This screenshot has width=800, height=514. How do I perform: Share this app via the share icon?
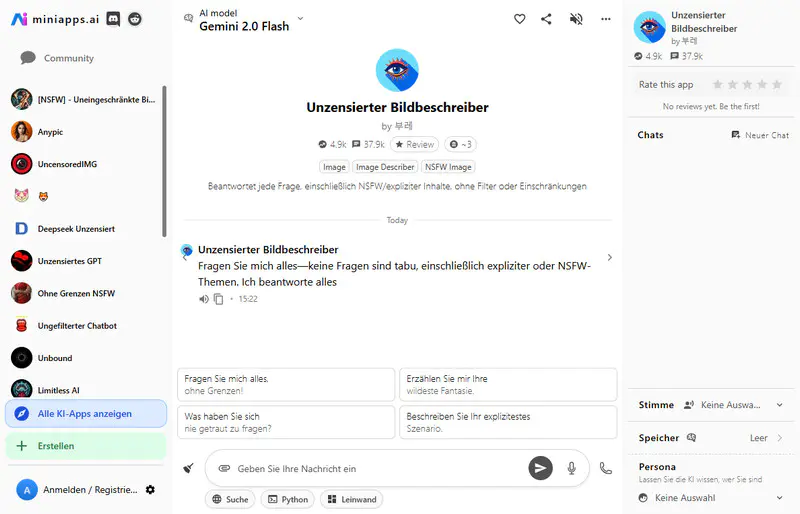point(546,19)
